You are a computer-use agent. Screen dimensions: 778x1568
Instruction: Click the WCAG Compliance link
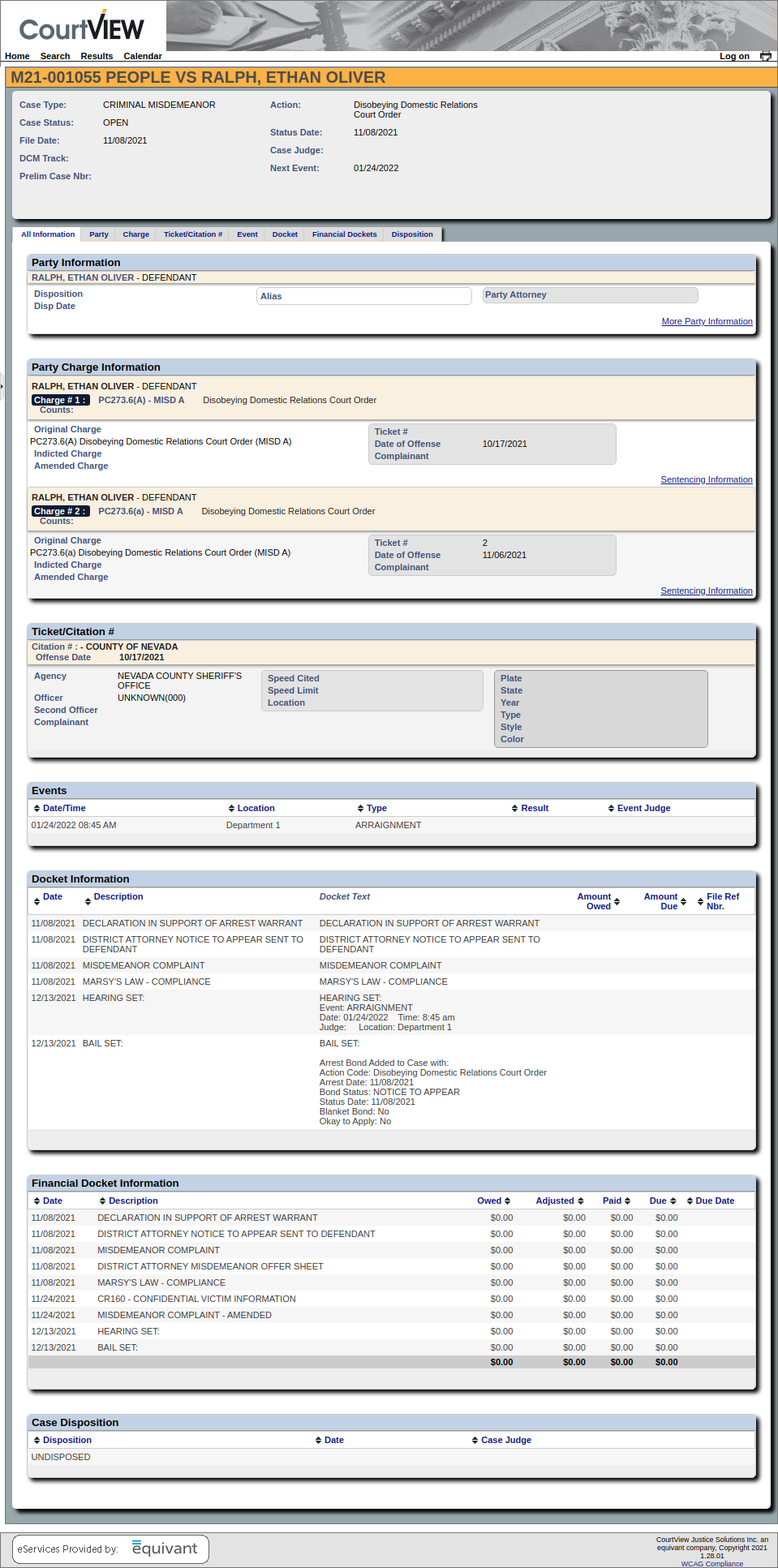(712, 1564)
